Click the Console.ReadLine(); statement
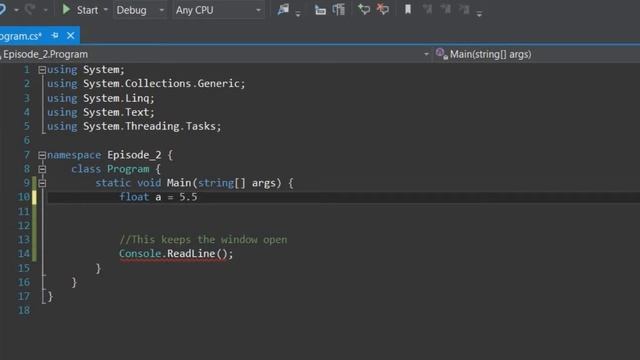640x360 pixels. pyautogui.click(x=176, y=254)
